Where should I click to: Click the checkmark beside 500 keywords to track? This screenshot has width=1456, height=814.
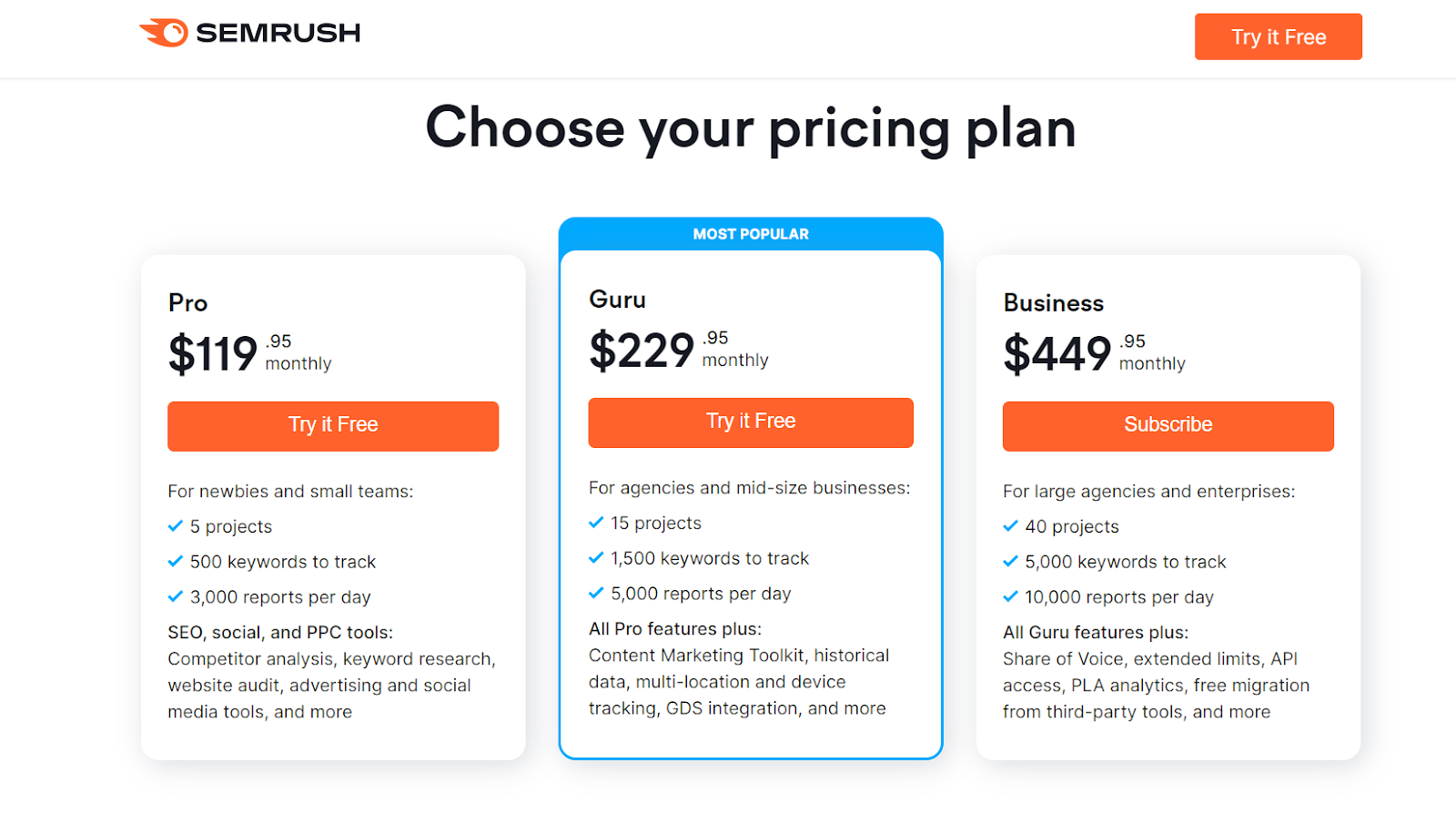(176, 562)
